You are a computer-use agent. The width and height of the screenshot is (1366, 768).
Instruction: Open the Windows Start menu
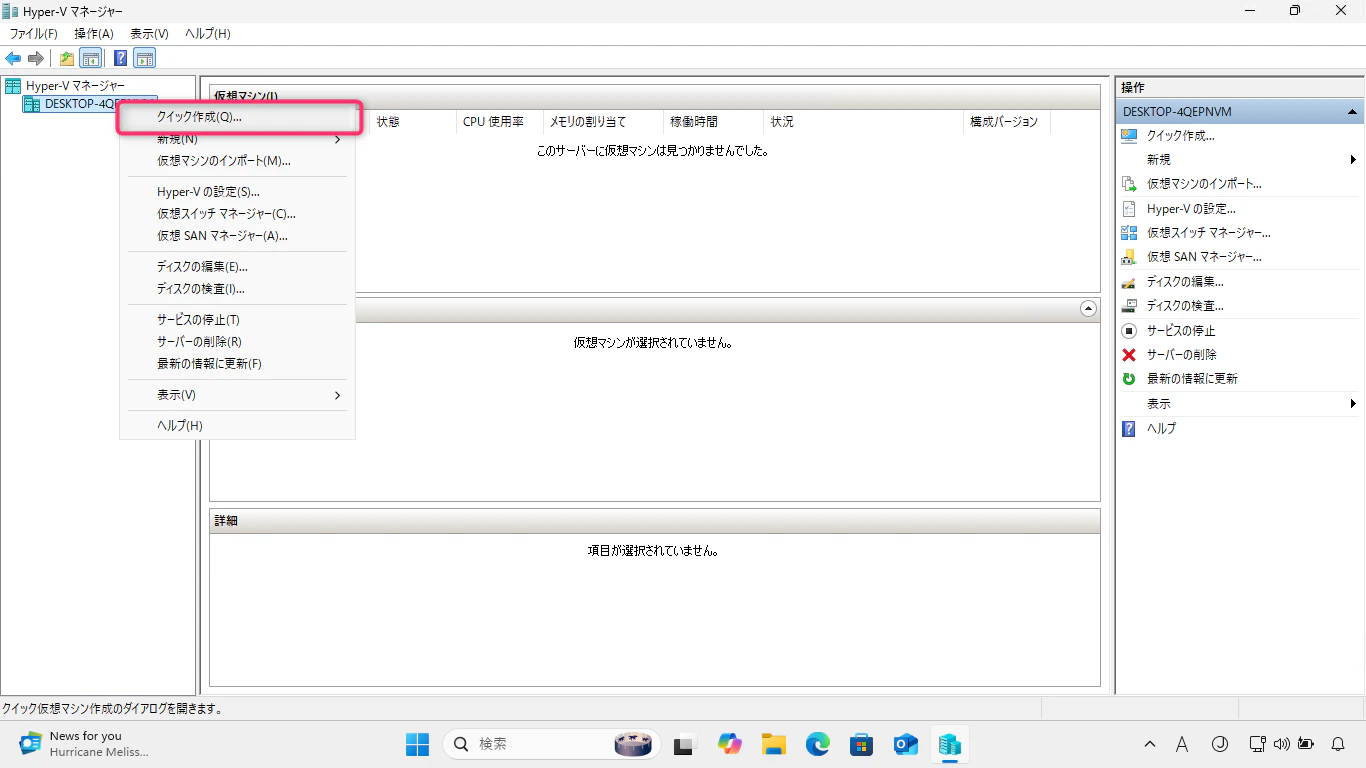417,744
